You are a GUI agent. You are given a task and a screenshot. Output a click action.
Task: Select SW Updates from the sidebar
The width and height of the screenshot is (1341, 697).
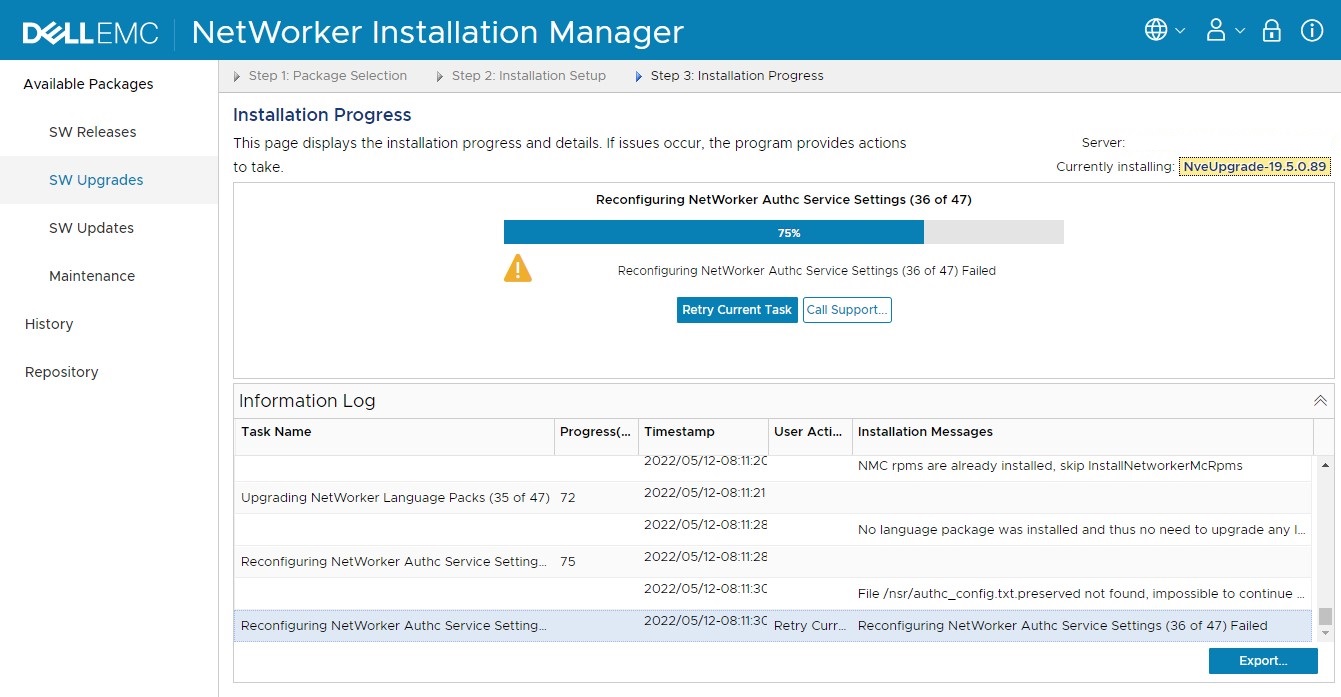(92, 228)
